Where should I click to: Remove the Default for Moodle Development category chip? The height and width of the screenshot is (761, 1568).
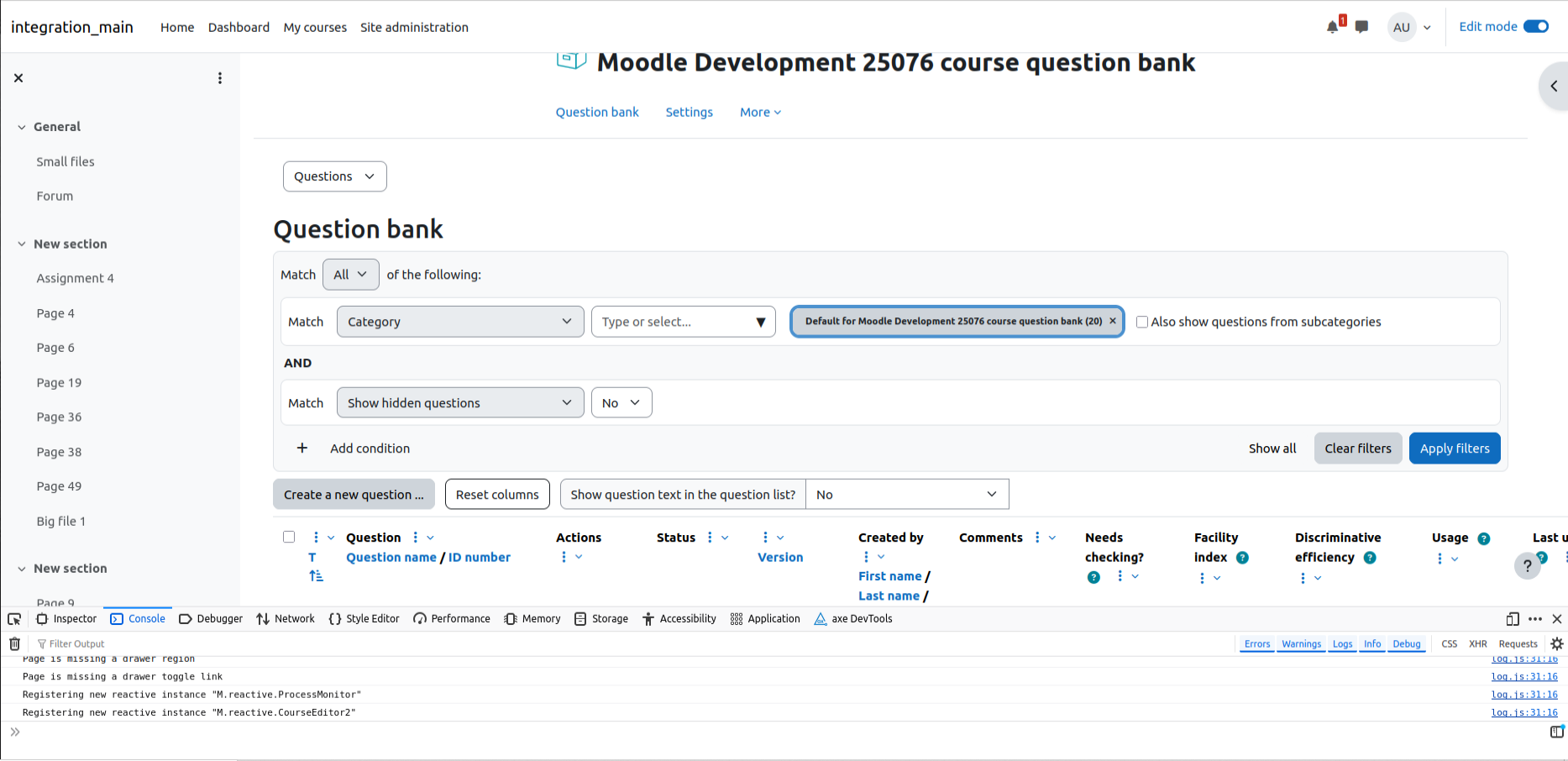[x=1113, y=321]
